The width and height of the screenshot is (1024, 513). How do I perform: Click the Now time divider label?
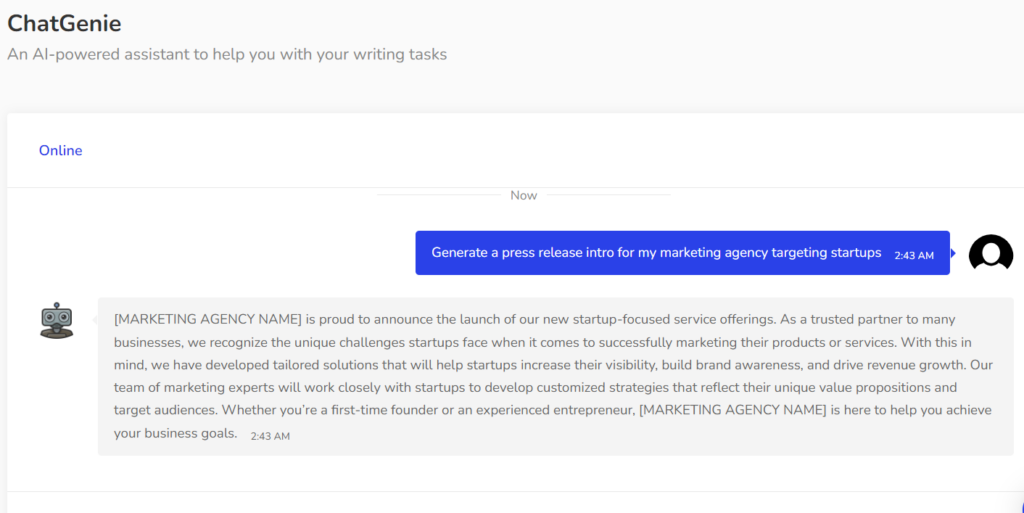click(x=523, y=195)
